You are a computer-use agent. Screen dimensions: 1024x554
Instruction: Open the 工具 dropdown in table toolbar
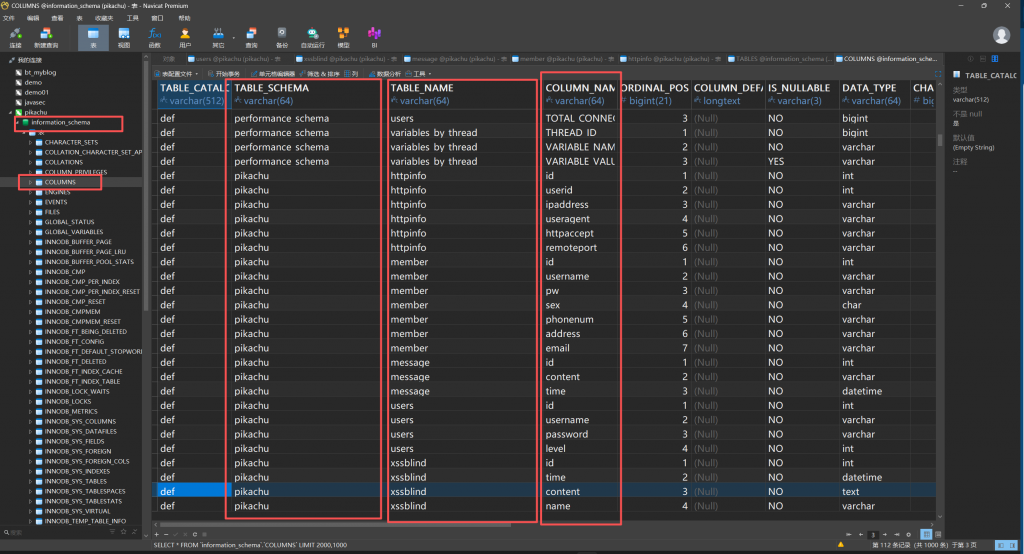coord(421,74)
